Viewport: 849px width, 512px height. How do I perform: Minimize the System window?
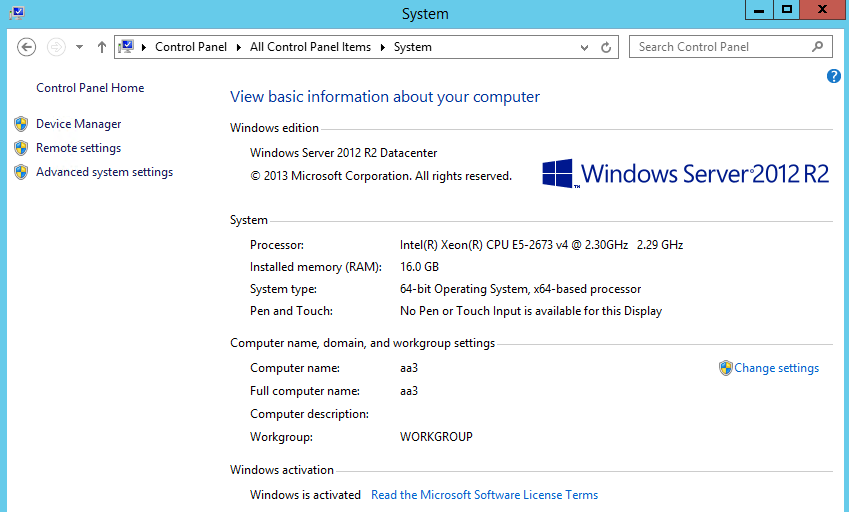[x=759, y=10]
